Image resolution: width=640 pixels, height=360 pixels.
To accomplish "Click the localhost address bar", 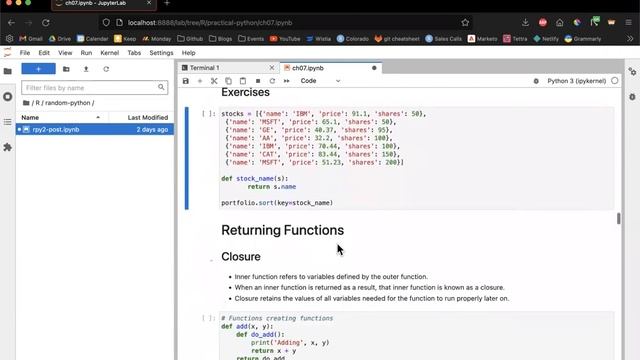I will pyautogui.click(x=286, y=23).
